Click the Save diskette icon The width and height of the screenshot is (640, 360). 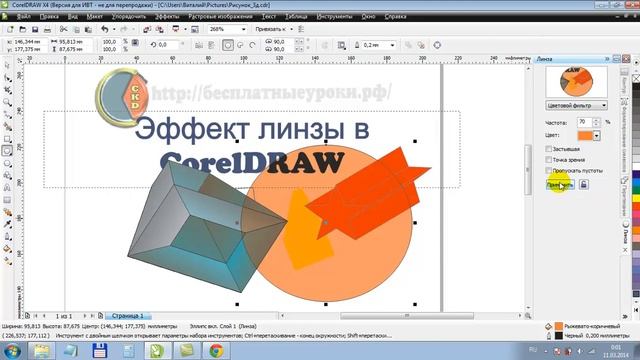click(35, 29)
